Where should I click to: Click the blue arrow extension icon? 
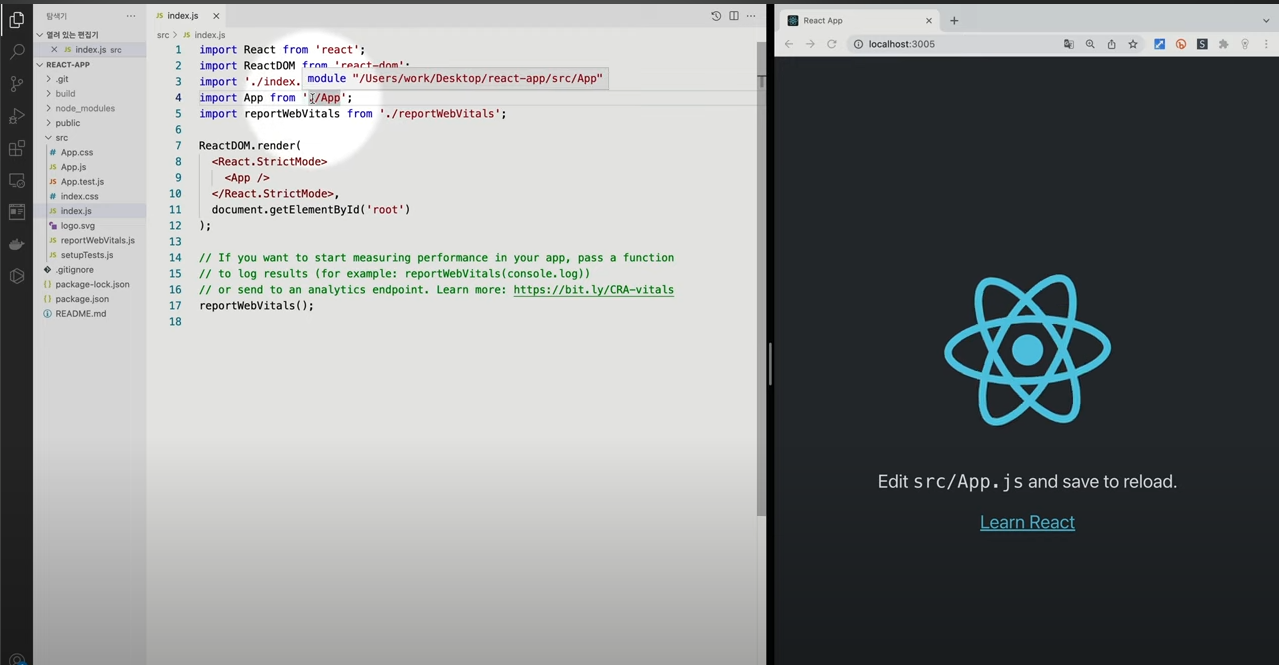click(x=1160, y=44)
